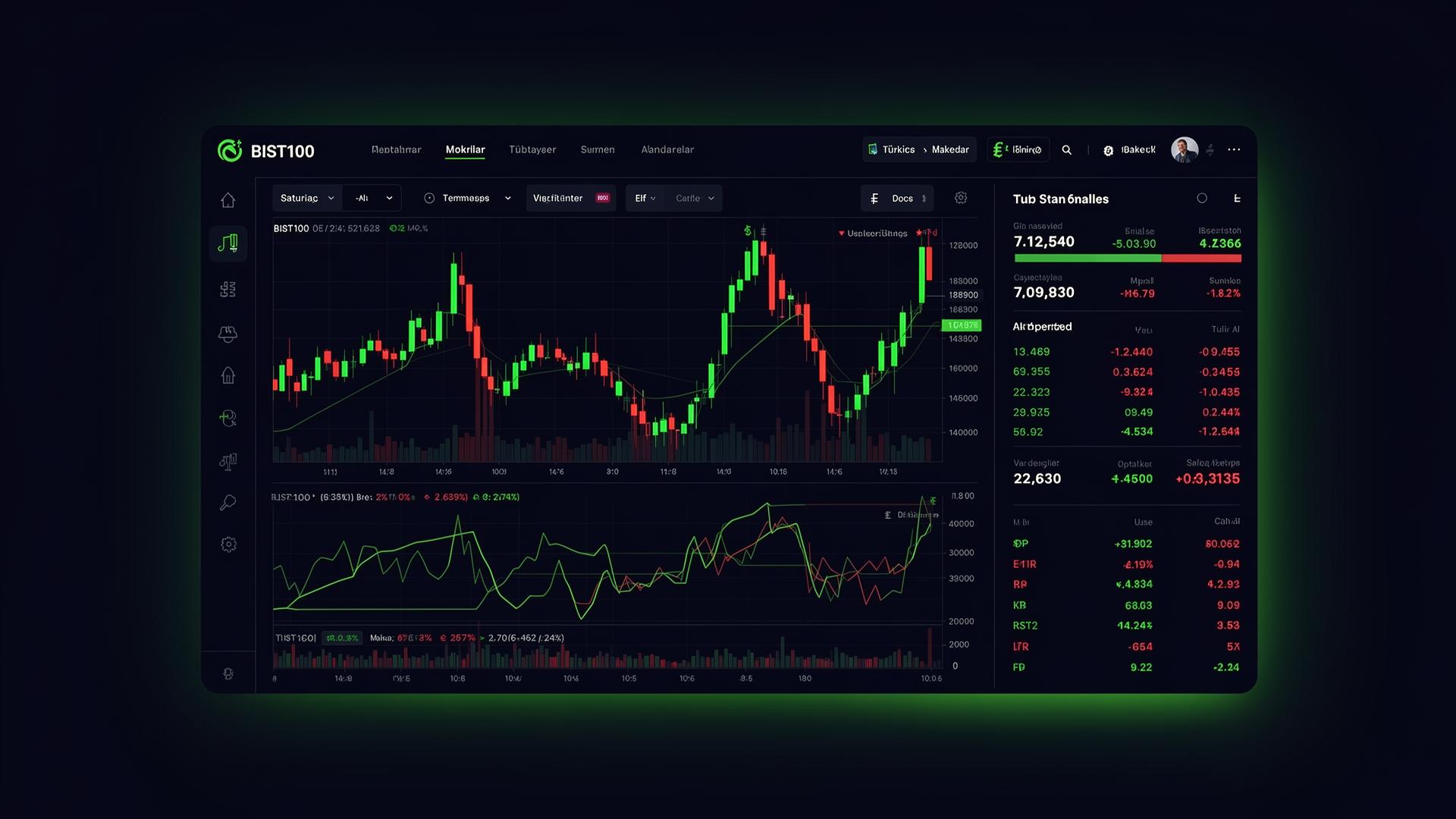The image size is (1456, 819).
Task: Click the bottom sidebar icon
Action: pyautogui.click(x=227, y=673)
